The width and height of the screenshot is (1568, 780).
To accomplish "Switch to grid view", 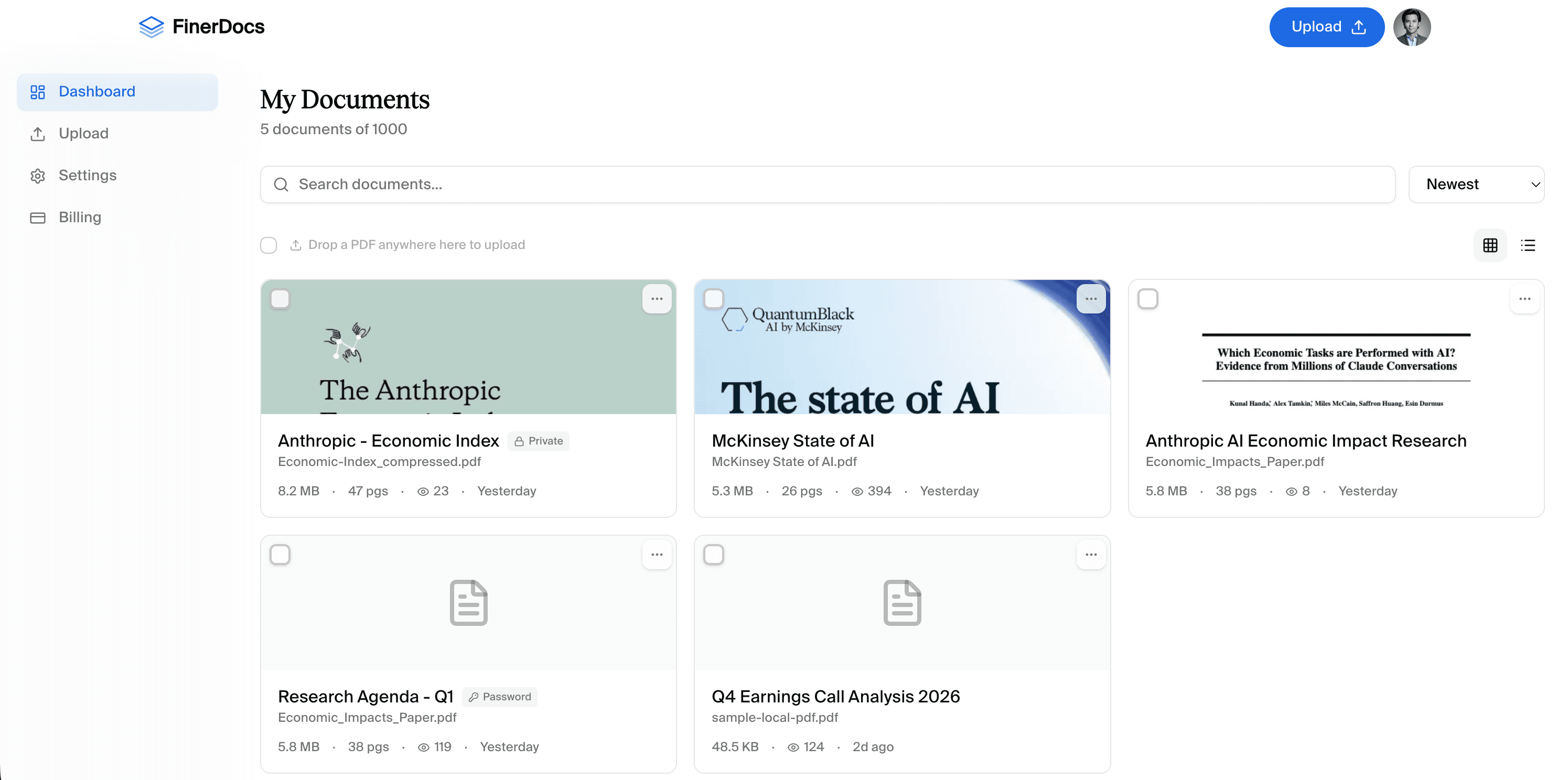I will [x=1490, y=245].
